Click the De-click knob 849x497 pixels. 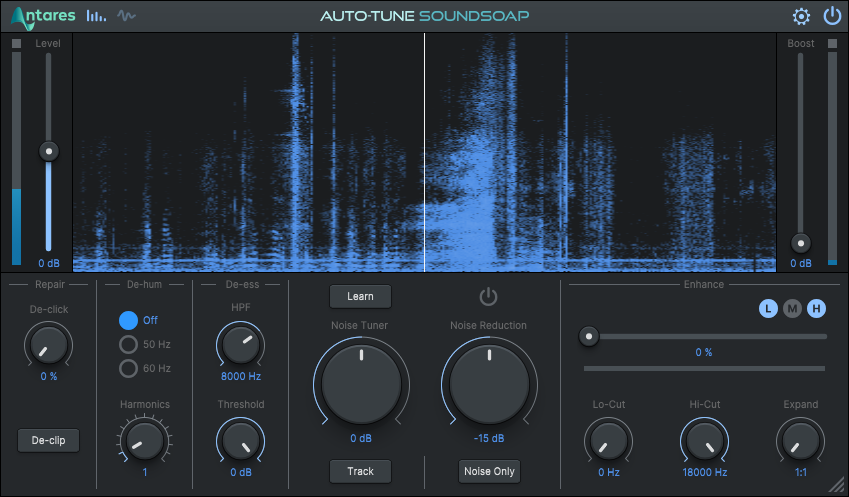tap(49, 345)
